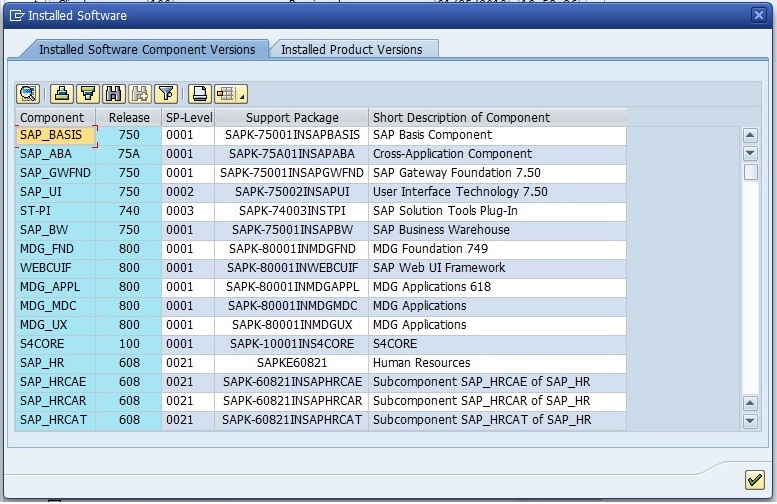The image size is (777, 504).
Task: Click SP-Level 0002 in SAP_UI row
Action: pos(188,192)
